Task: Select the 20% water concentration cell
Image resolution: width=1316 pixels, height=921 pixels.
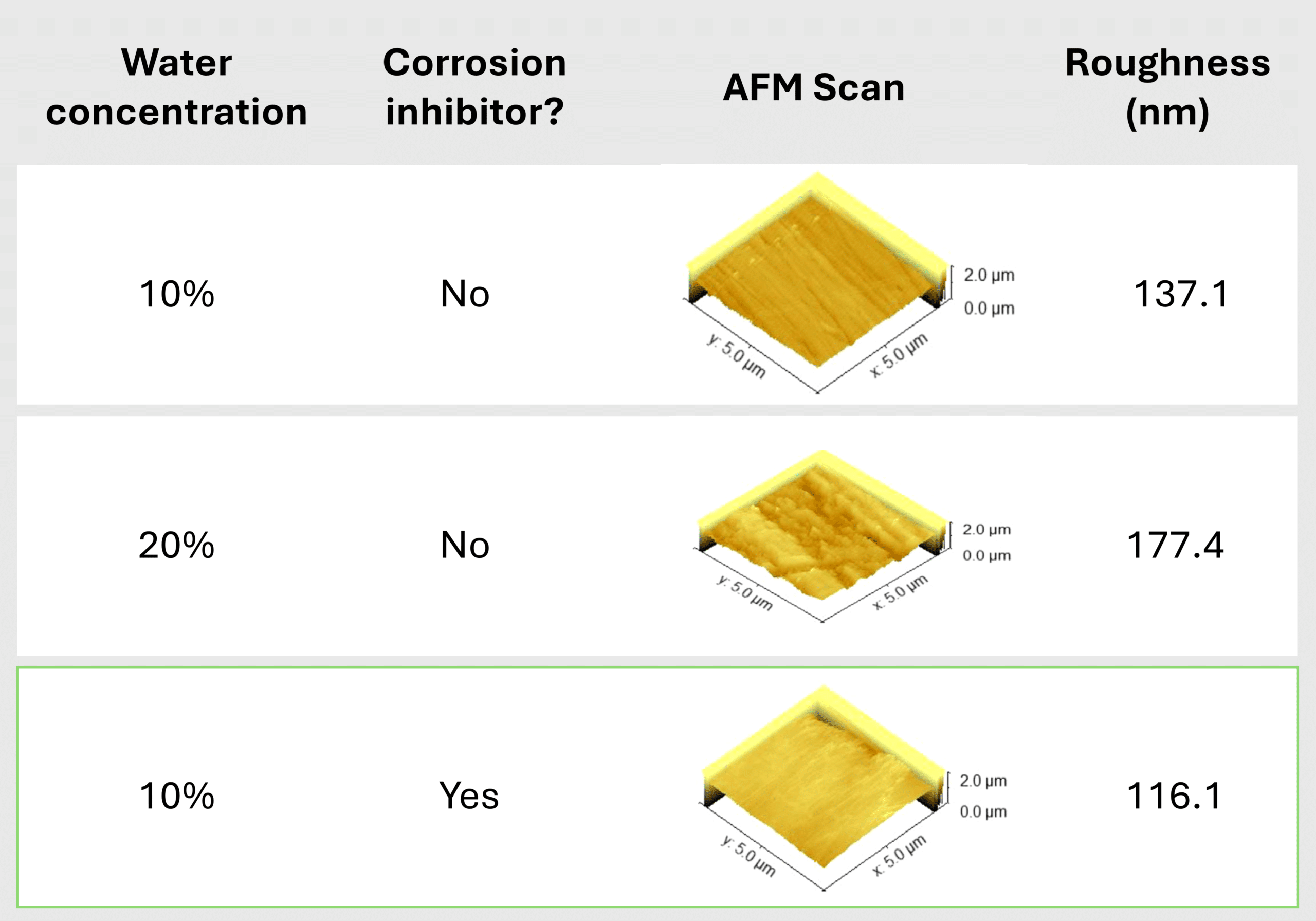Action: tap(176, 545)
